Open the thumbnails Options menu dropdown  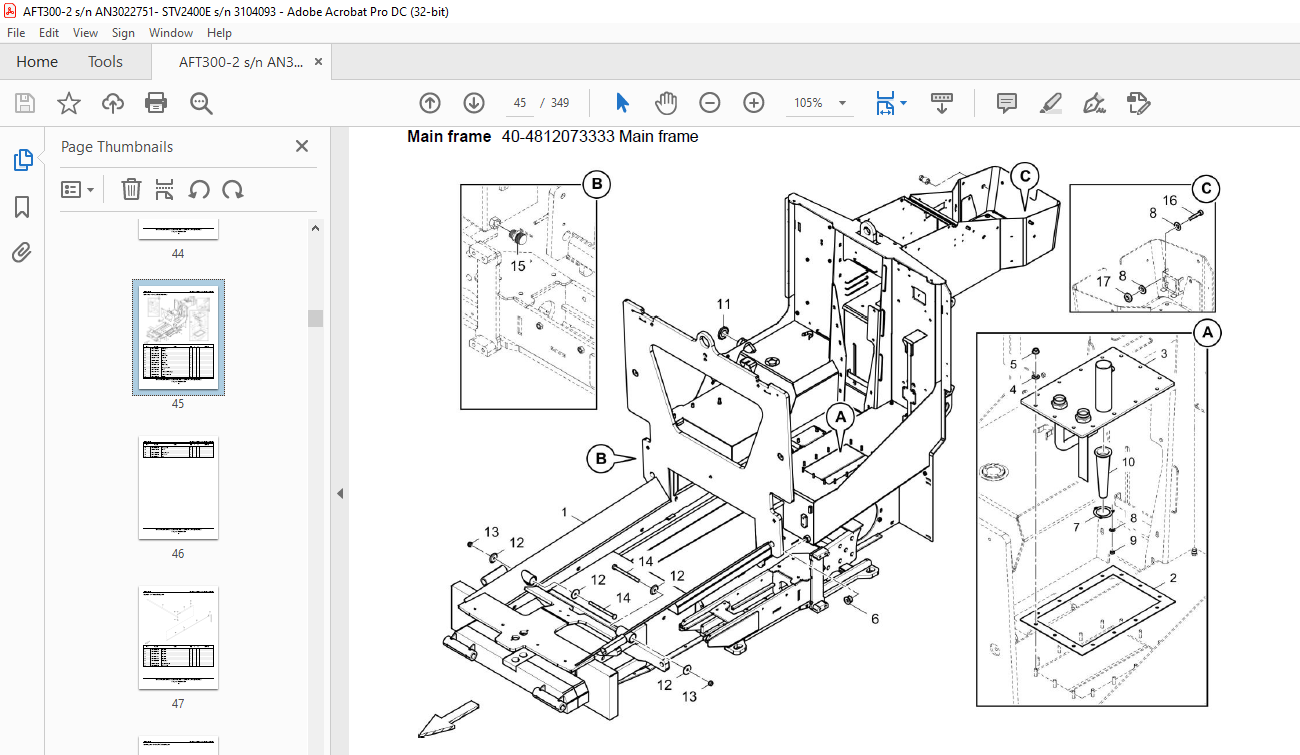coord(78,189)
